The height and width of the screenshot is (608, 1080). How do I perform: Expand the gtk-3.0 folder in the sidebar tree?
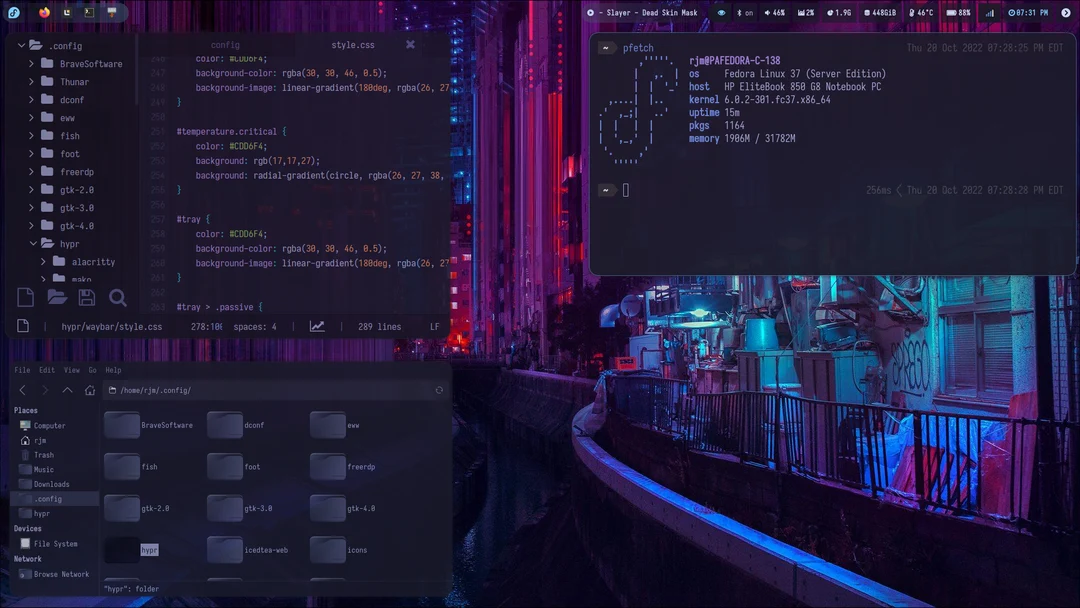30,207
